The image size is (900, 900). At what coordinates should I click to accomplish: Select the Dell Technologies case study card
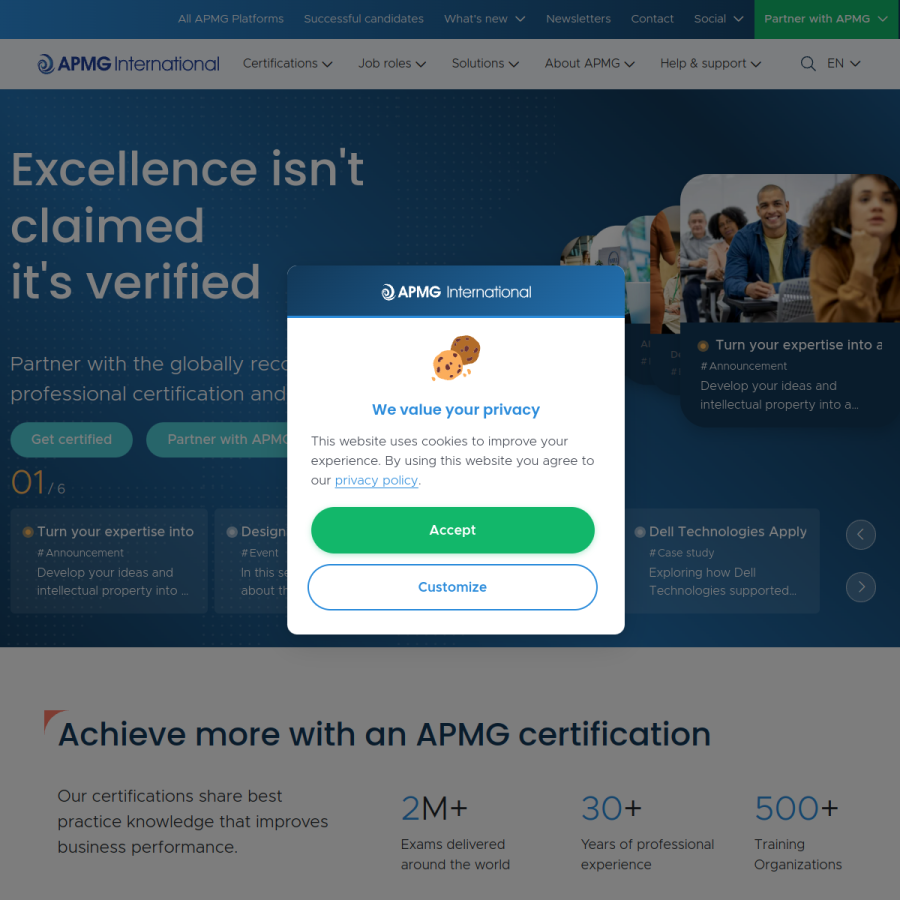(722, 561)
